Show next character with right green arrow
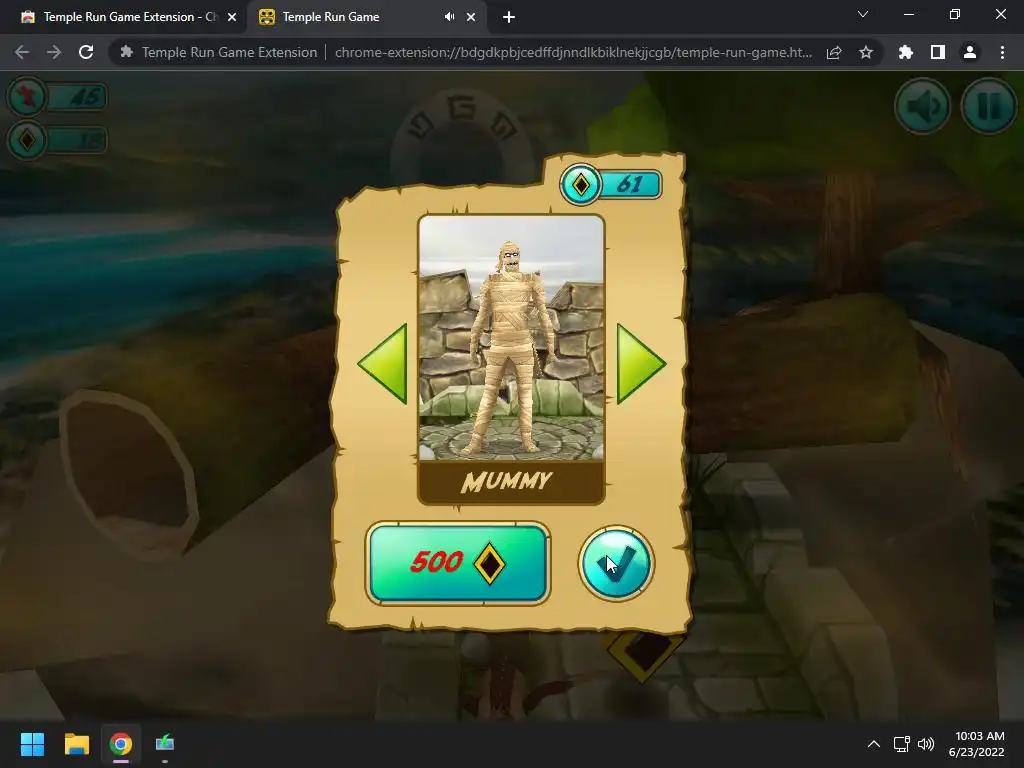 [641, 363]
